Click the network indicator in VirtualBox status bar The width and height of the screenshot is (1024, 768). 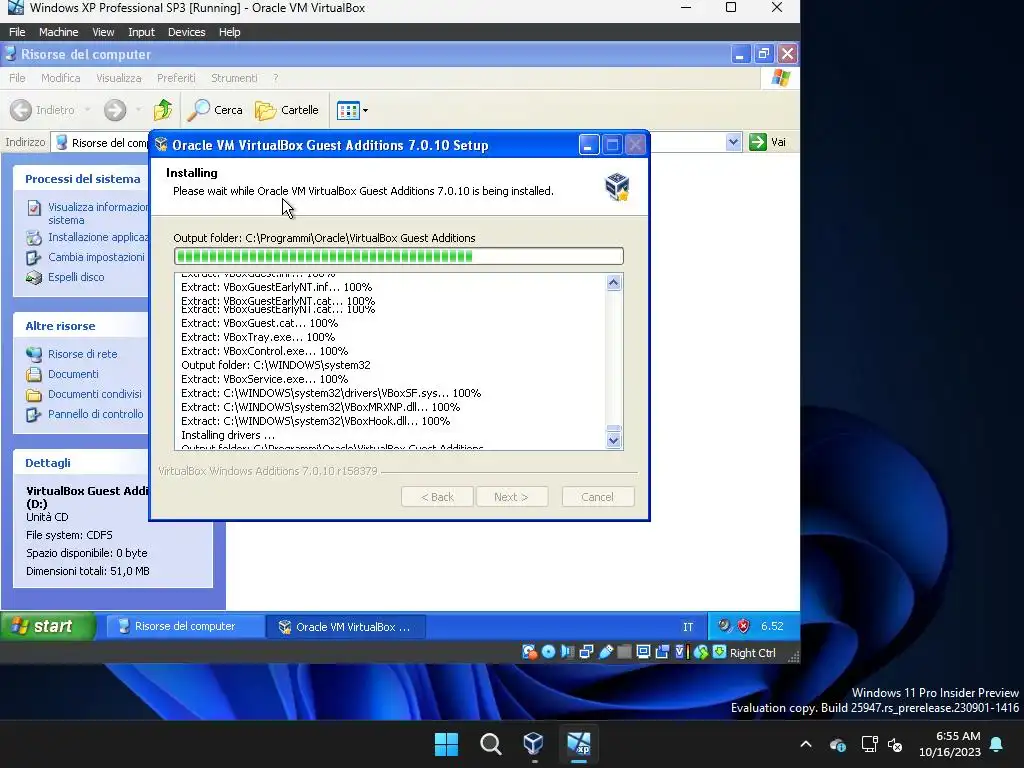pos(586,652)
